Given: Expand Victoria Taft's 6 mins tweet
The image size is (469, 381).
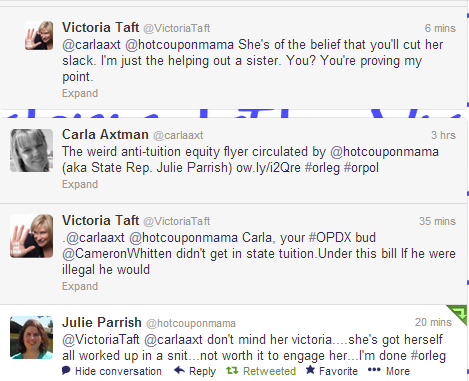Looking at the screenshot, I should pyautogui.click(x=80, y=93).
